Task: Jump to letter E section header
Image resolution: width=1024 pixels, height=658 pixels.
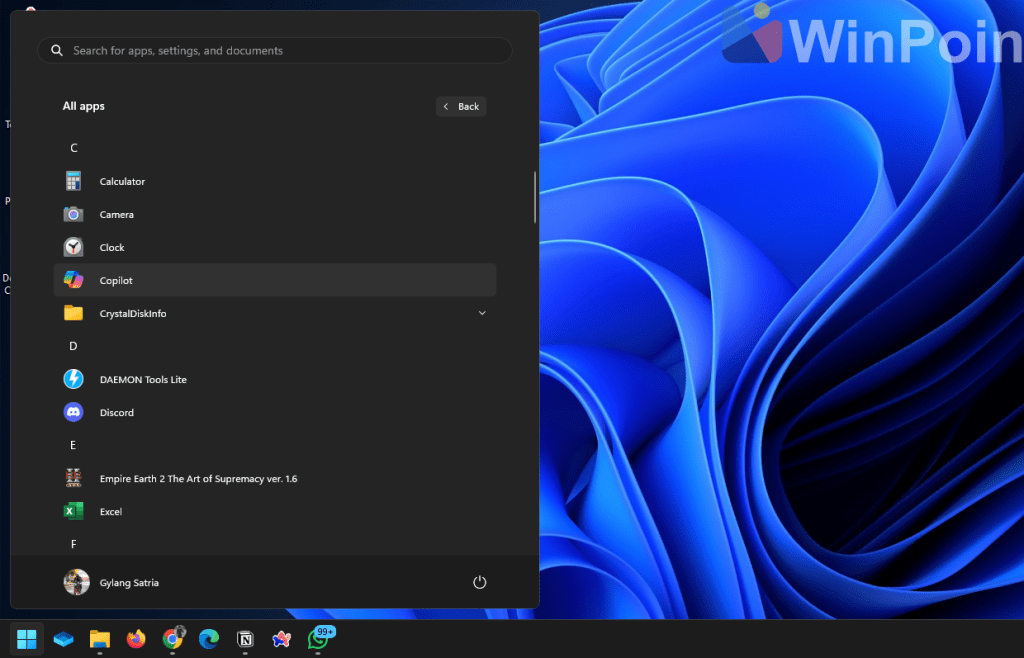Action: 73,444
